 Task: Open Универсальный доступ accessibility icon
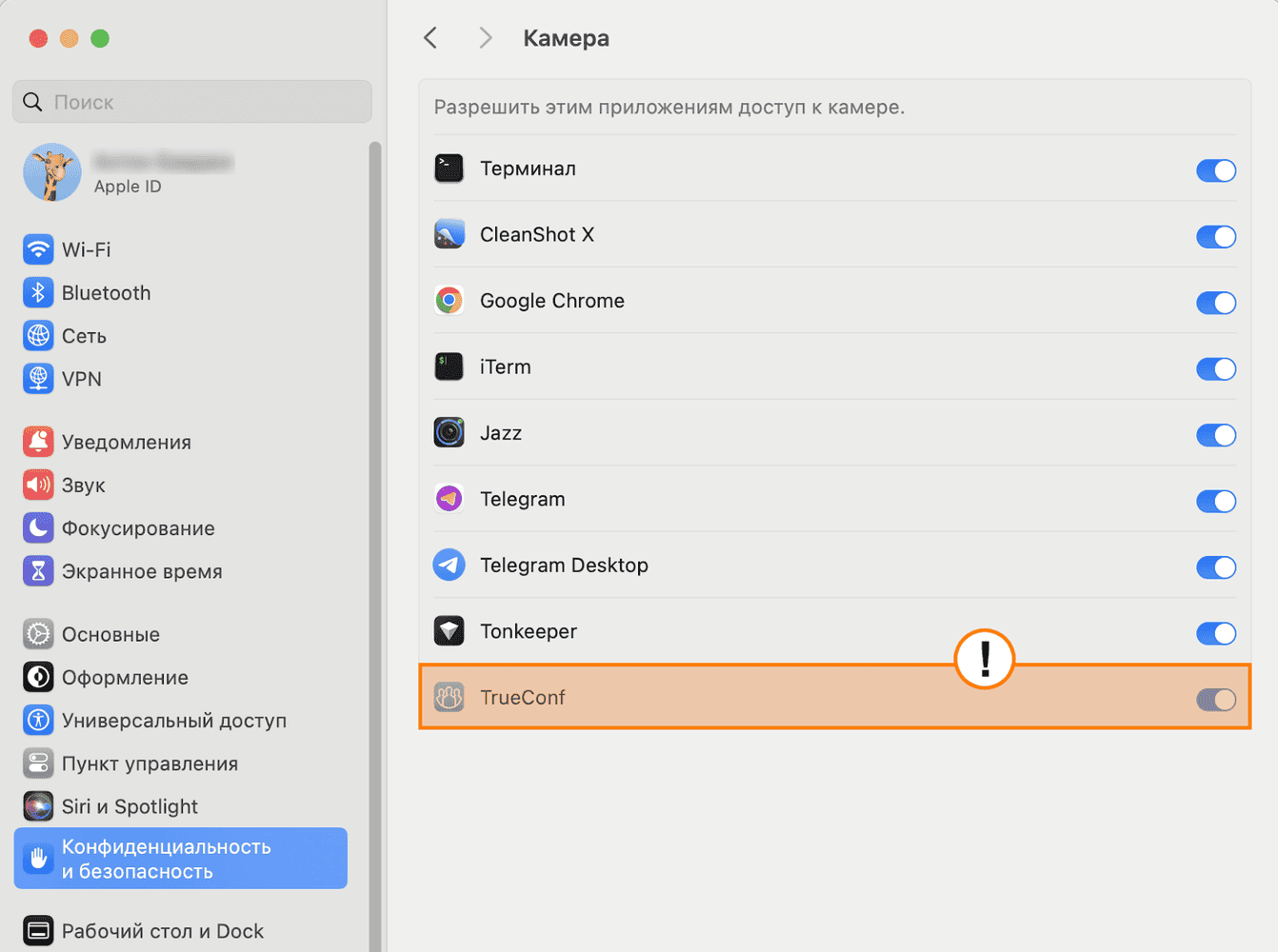[38, 720]
